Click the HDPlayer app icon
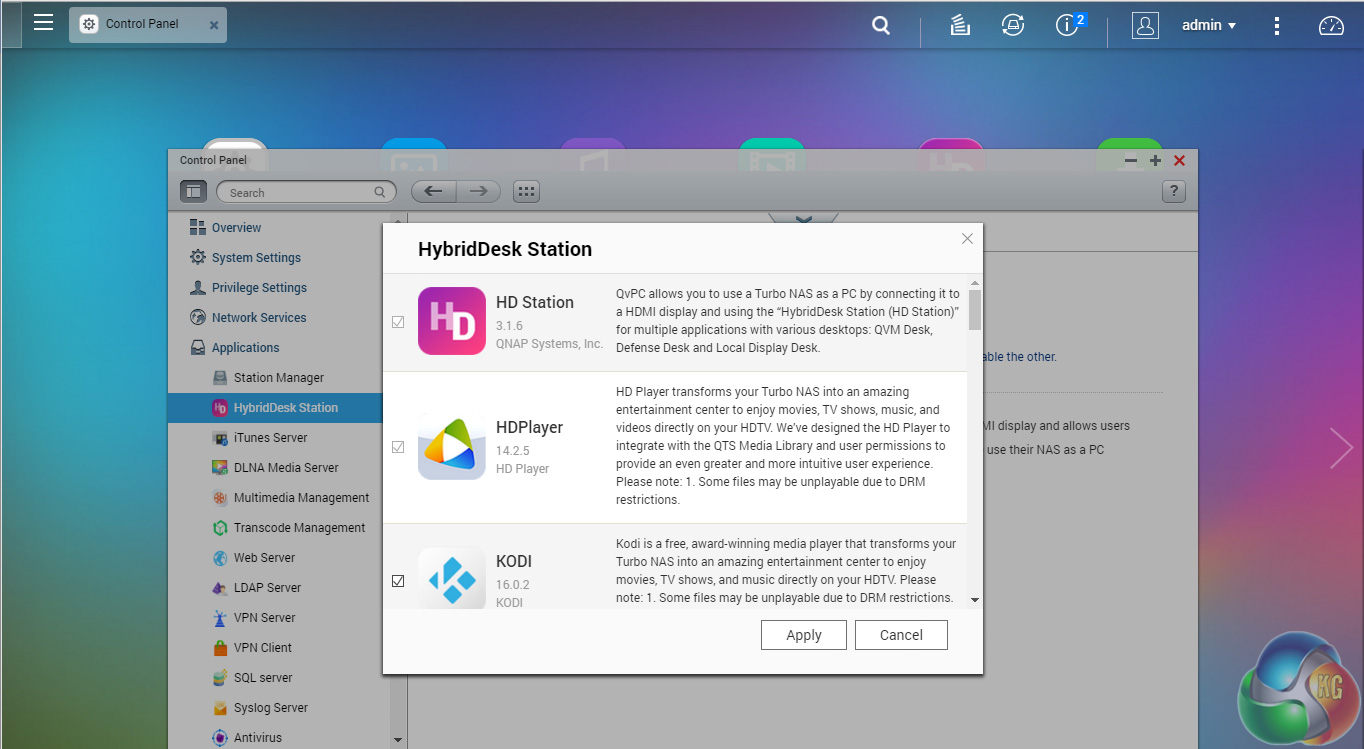This screenshot has height=749, width=1364. (x=452, y=446)
